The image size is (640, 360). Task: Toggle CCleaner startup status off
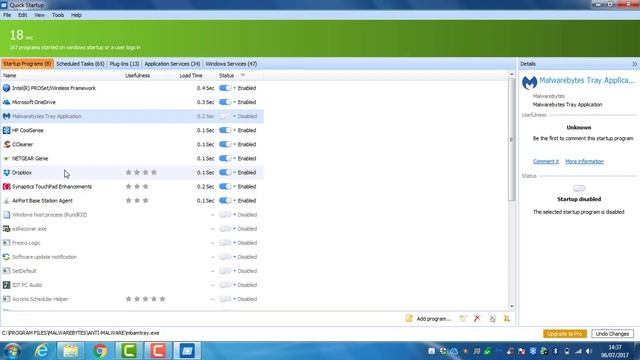(x=225, y=144)
